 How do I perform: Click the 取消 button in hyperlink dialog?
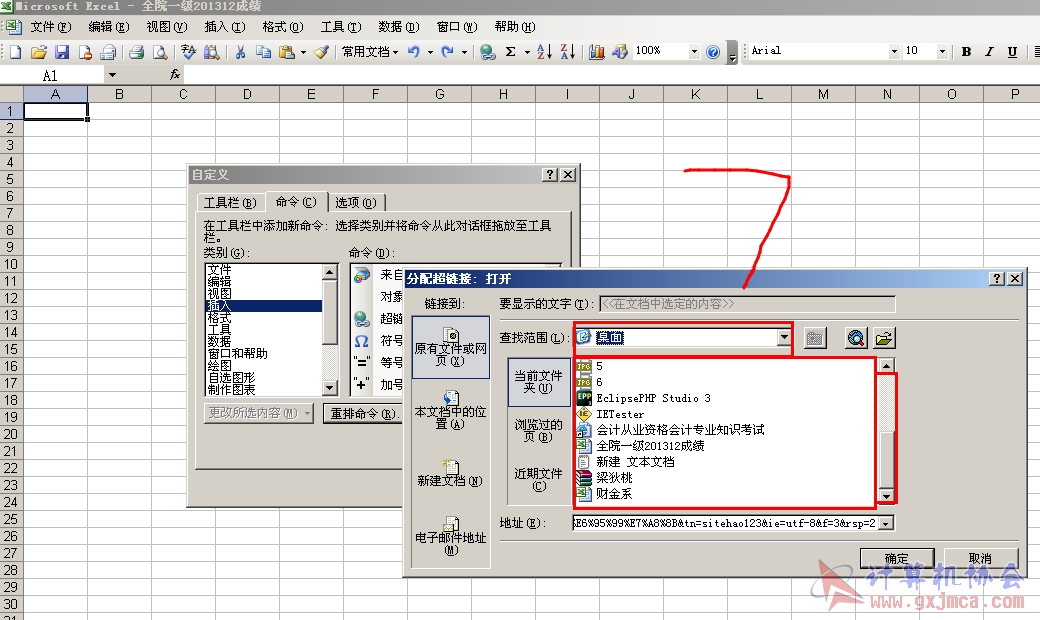point(980,558)
